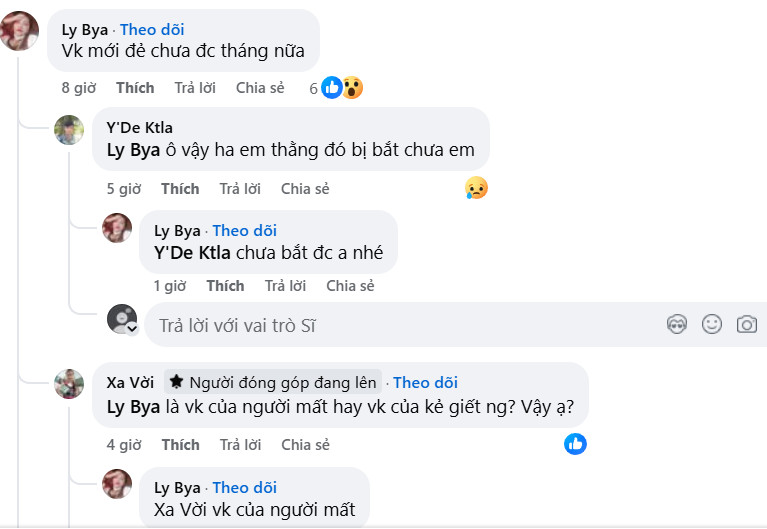Open the profile switcher arrow beside reply avatar
Viewport: 767px width, 529px height.
[x=131, y=328]
